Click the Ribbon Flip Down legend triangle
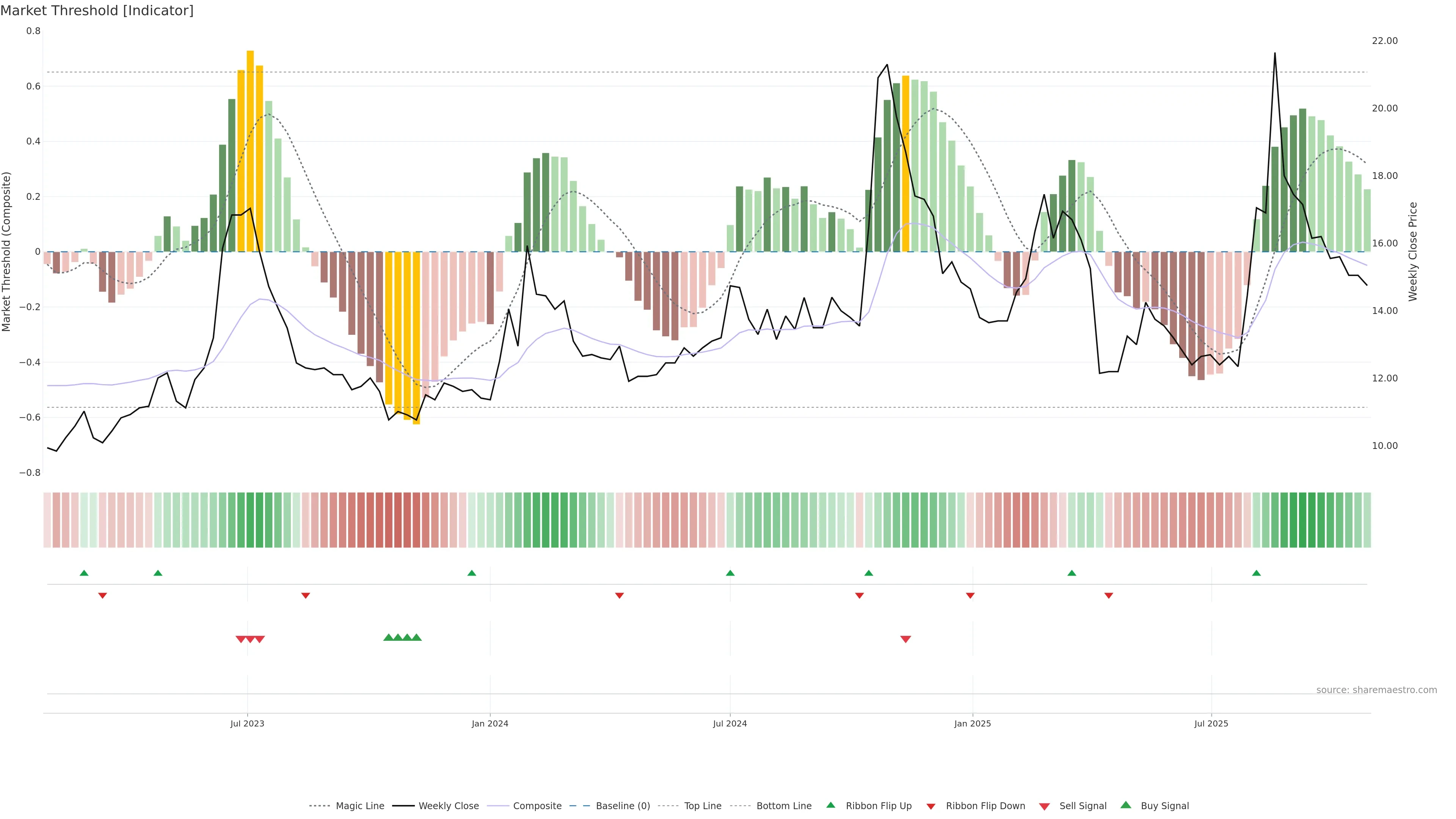Image resolution: width=1456 pixels, height=819 pixels. coord(930,806)
